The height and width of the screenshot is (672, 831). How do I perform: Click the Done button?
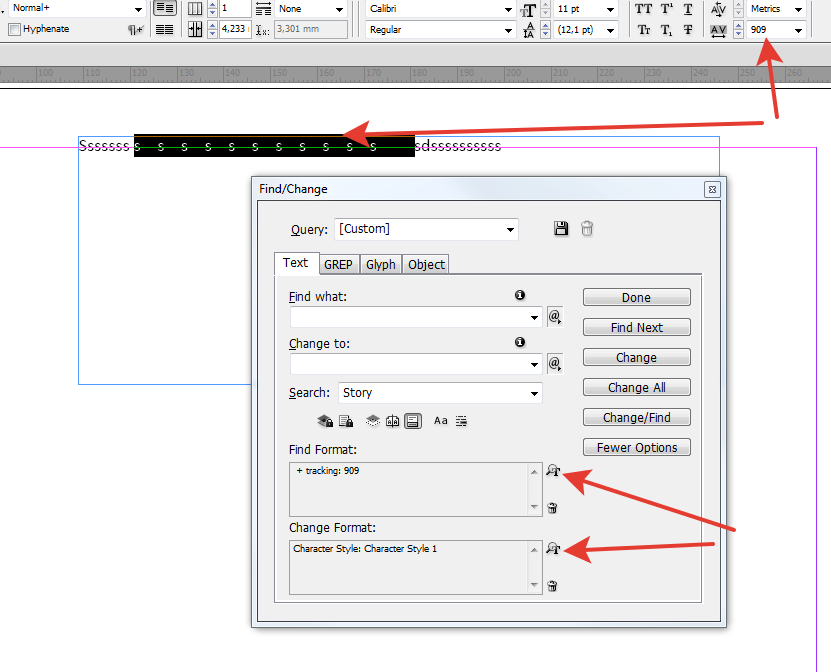pos(636,297)
